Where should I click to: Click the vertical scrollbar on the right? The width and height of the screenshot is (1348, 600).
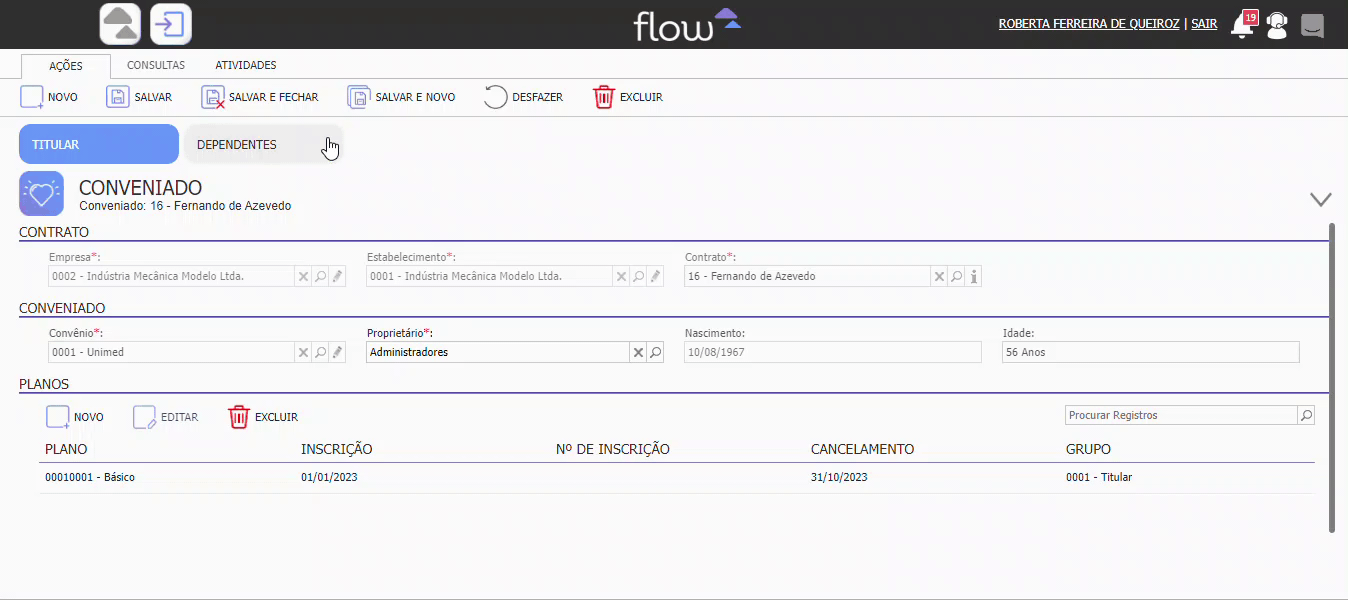coord(1331,377)
